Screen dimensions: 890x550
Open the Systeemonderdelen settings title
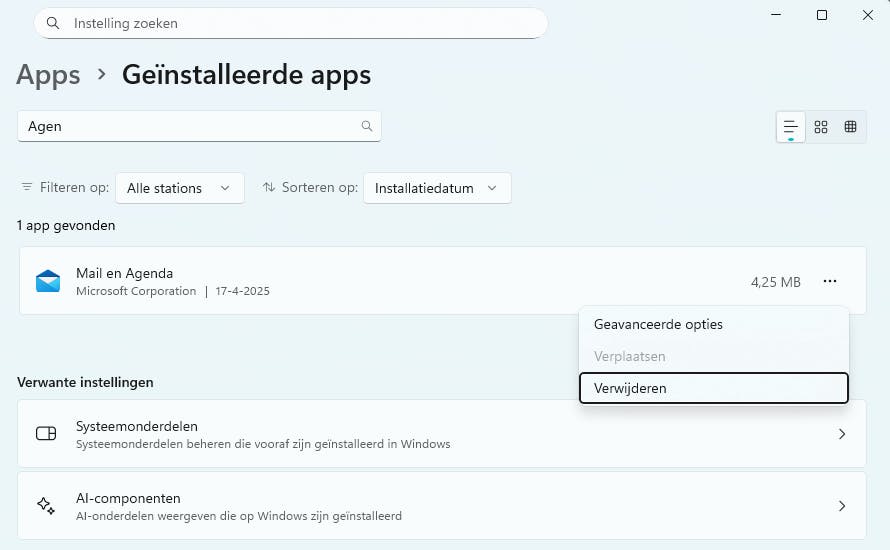[137, 426]
